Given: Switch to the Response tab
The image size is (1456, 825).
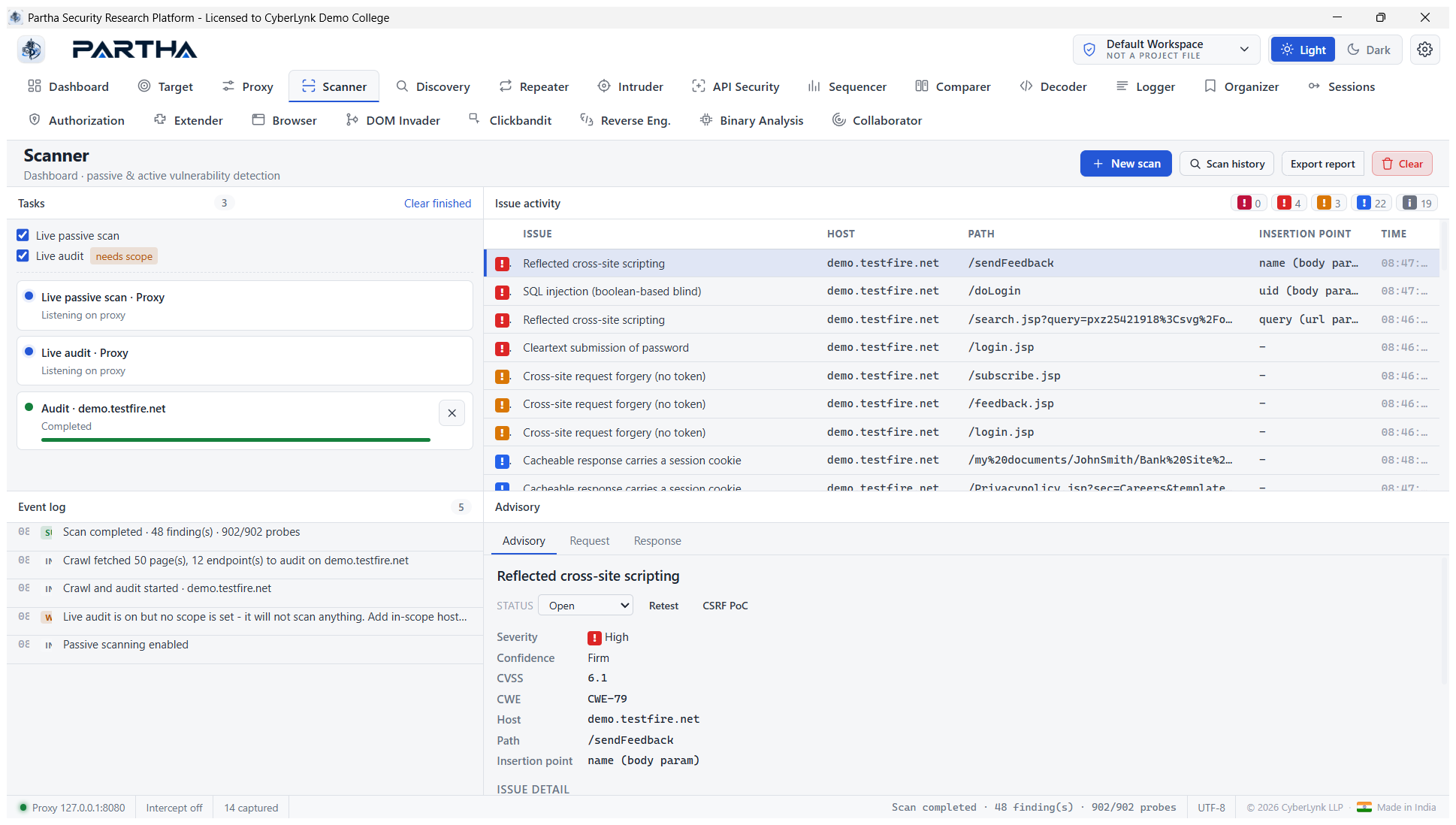Looking at the screenshot, I should (x=657, y=541).
